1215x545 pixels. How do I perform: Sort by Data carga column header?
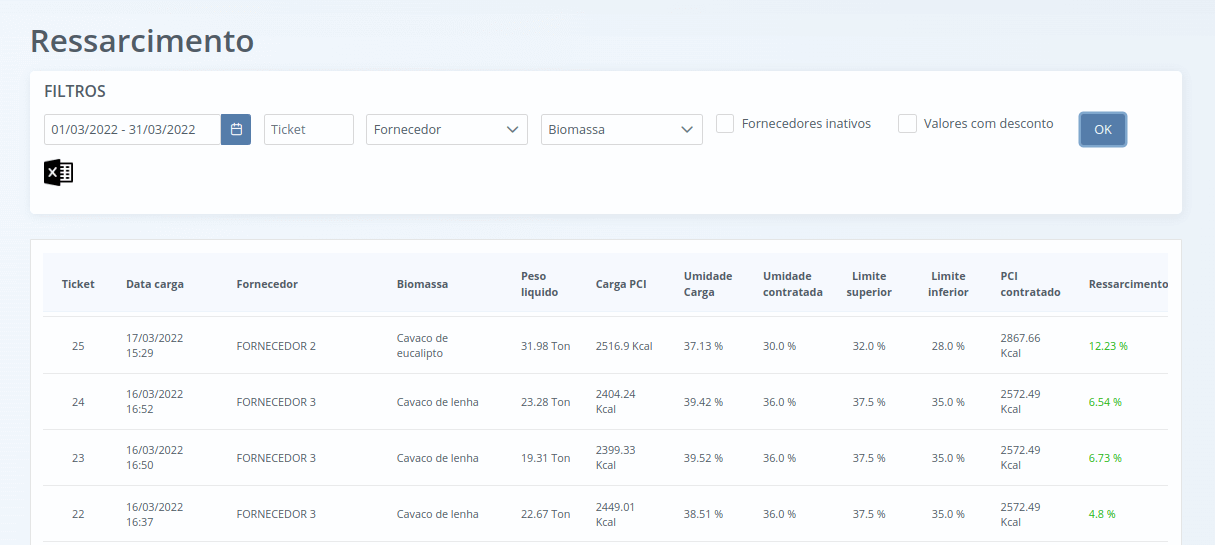coord(155,284)
